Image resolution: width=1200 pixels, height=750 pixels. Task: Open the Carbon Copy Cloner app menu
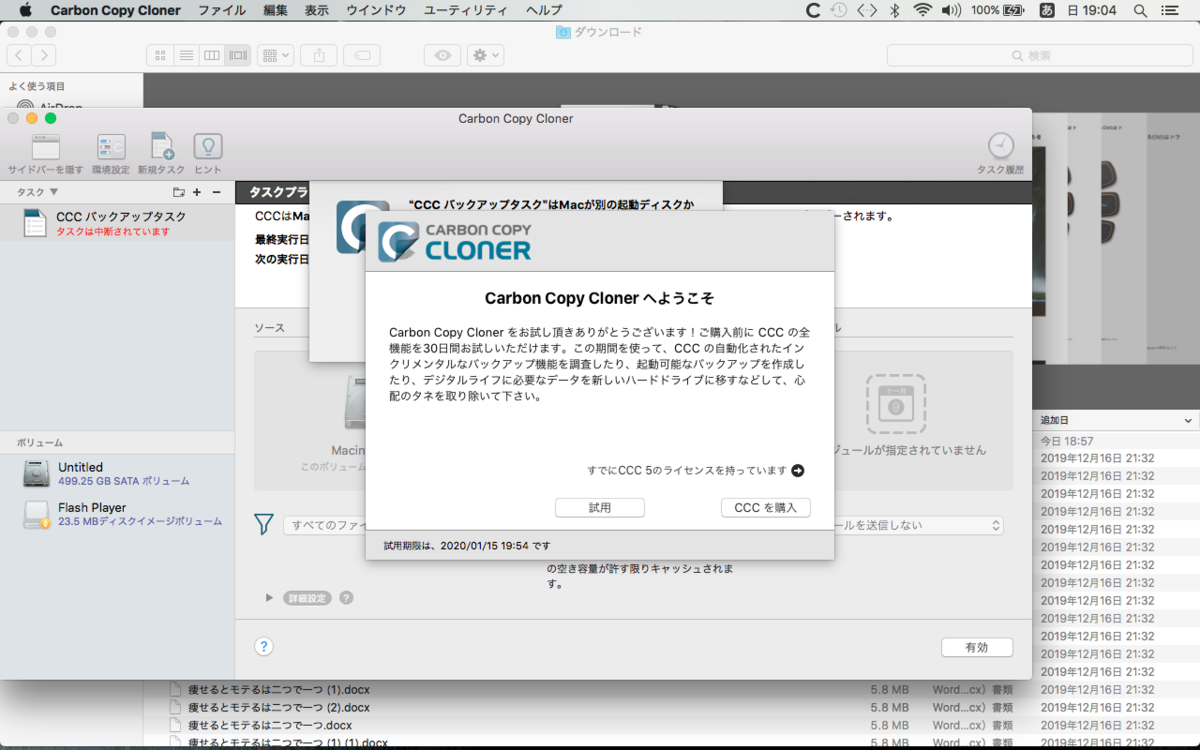[x=116, y=10]
